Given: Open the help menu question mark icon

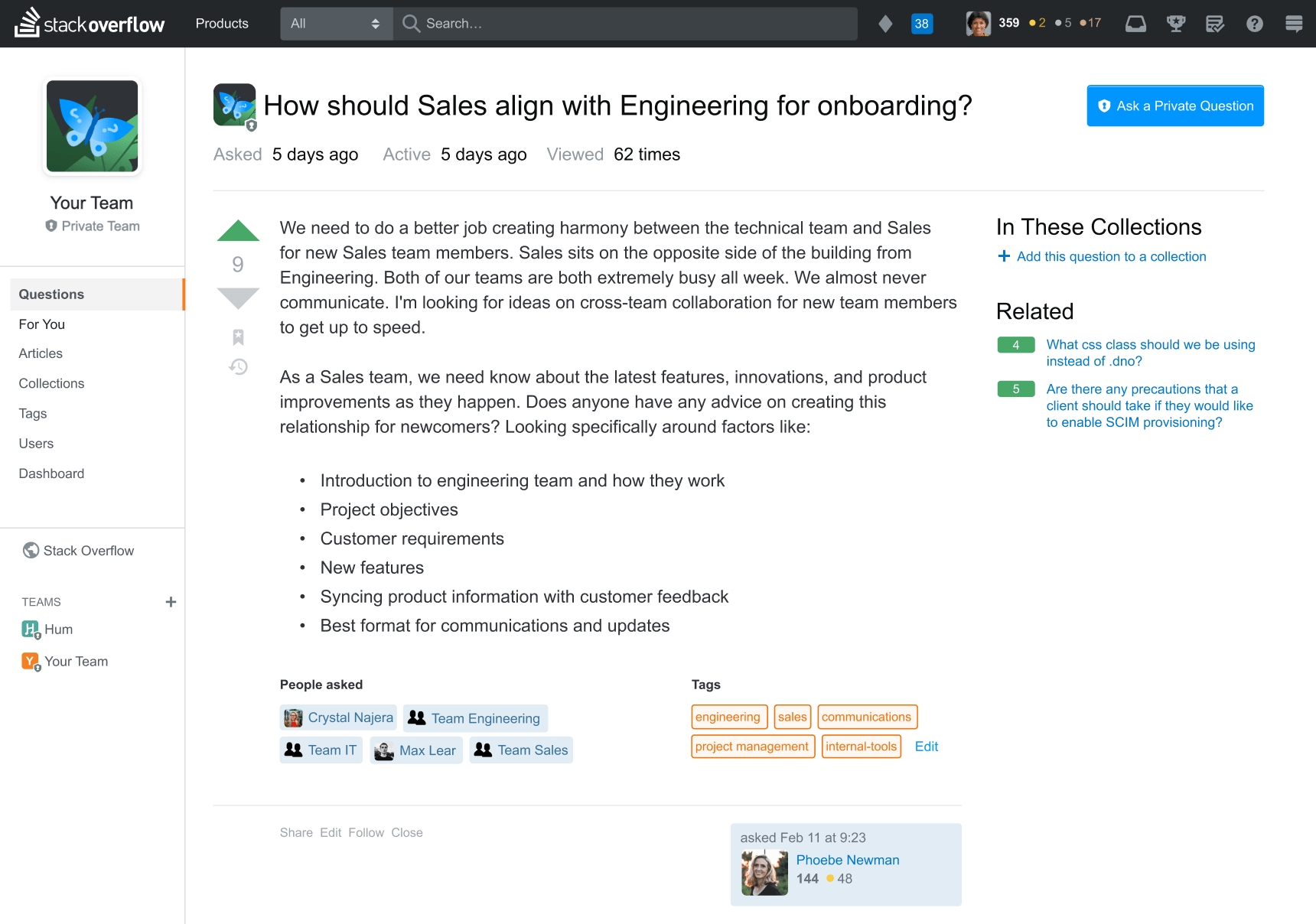Looking at the screenshot, I should tap(1255, 23).
